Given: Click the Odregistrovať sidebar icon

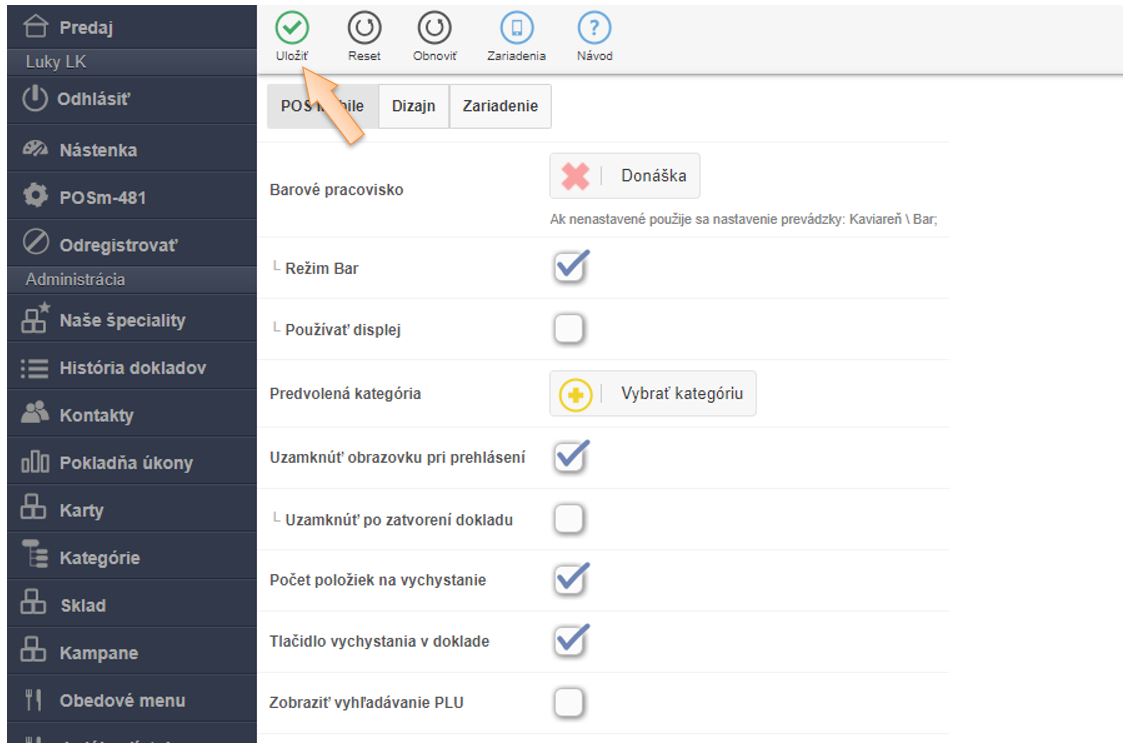Looking at the screenshot, I should point(35,245).
